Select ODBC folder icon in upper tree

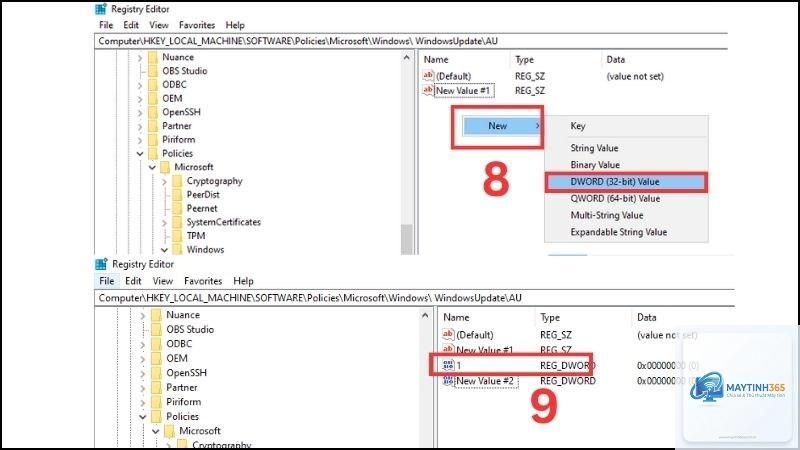pos(153,85)
